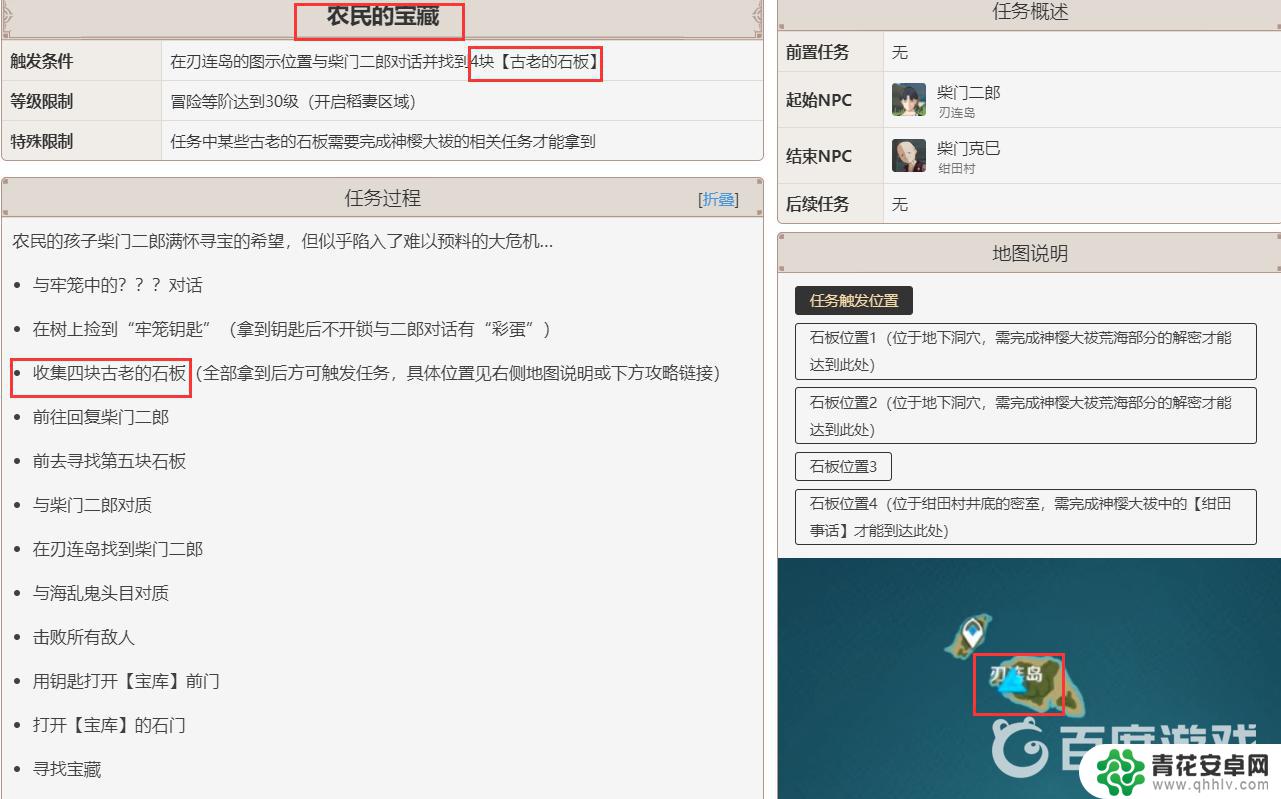Click the 柴门二郎 NPC avatar icon
This screenshot has width=1281, height=799.
pyautogui.click(x=909, y=100)
